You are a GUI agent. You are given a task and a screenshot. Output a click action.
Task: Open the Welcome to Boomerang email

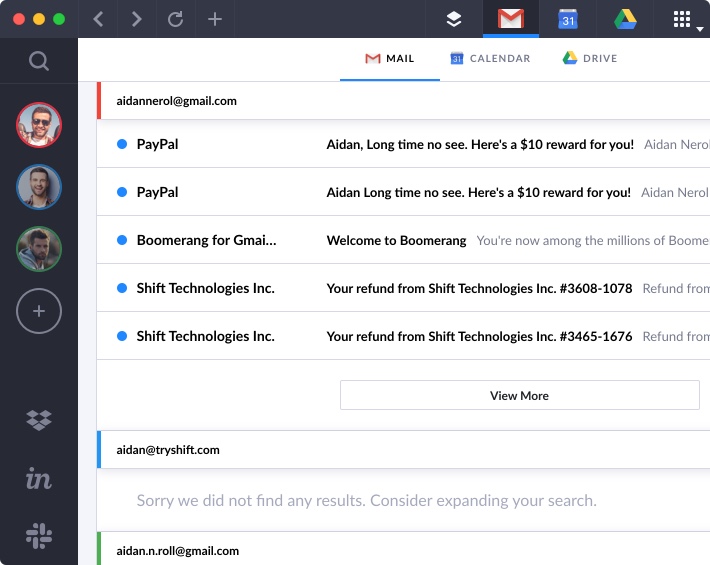tap(403, 240)
